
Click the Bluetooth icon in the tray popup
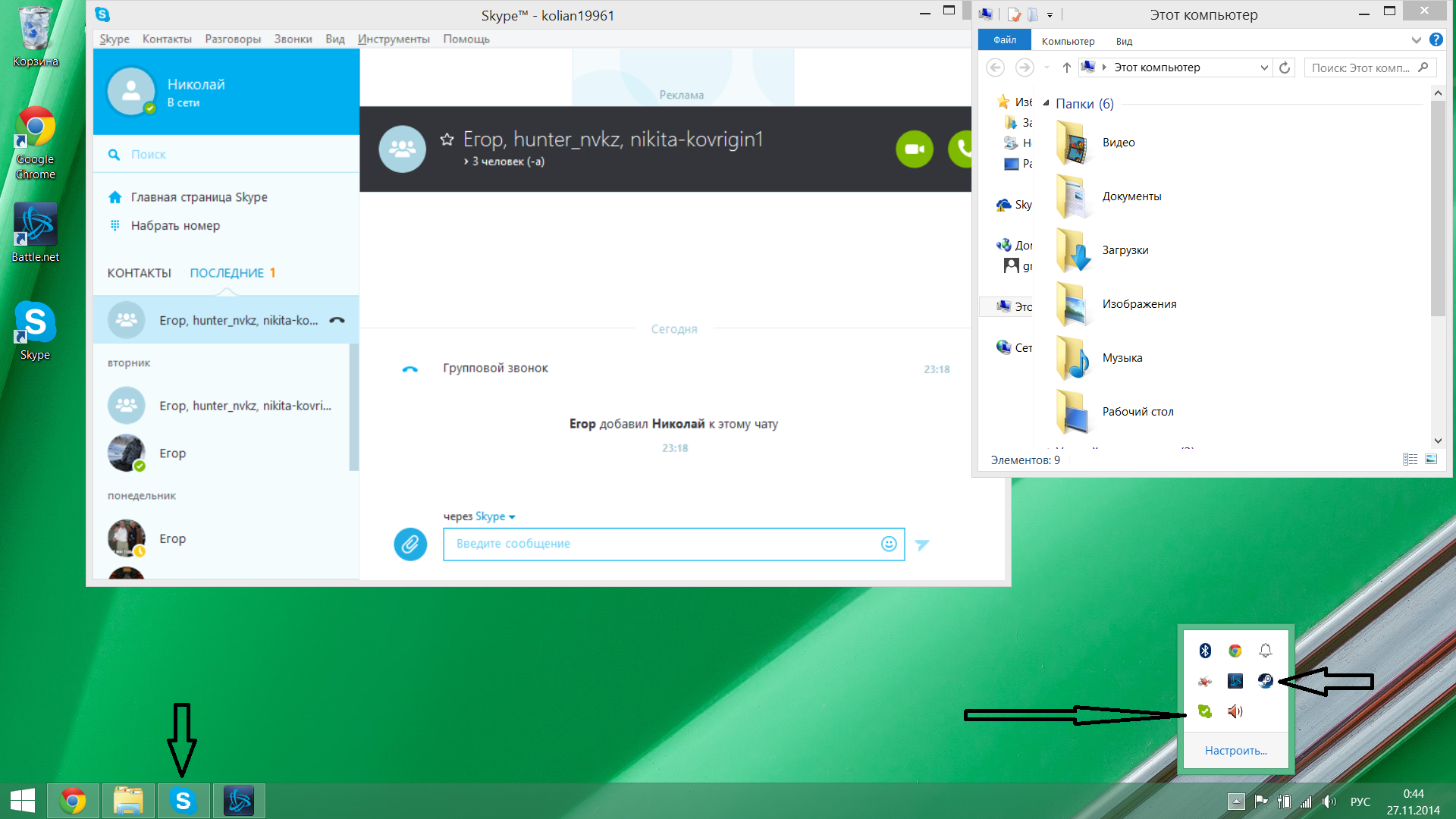pos(1205,651)
